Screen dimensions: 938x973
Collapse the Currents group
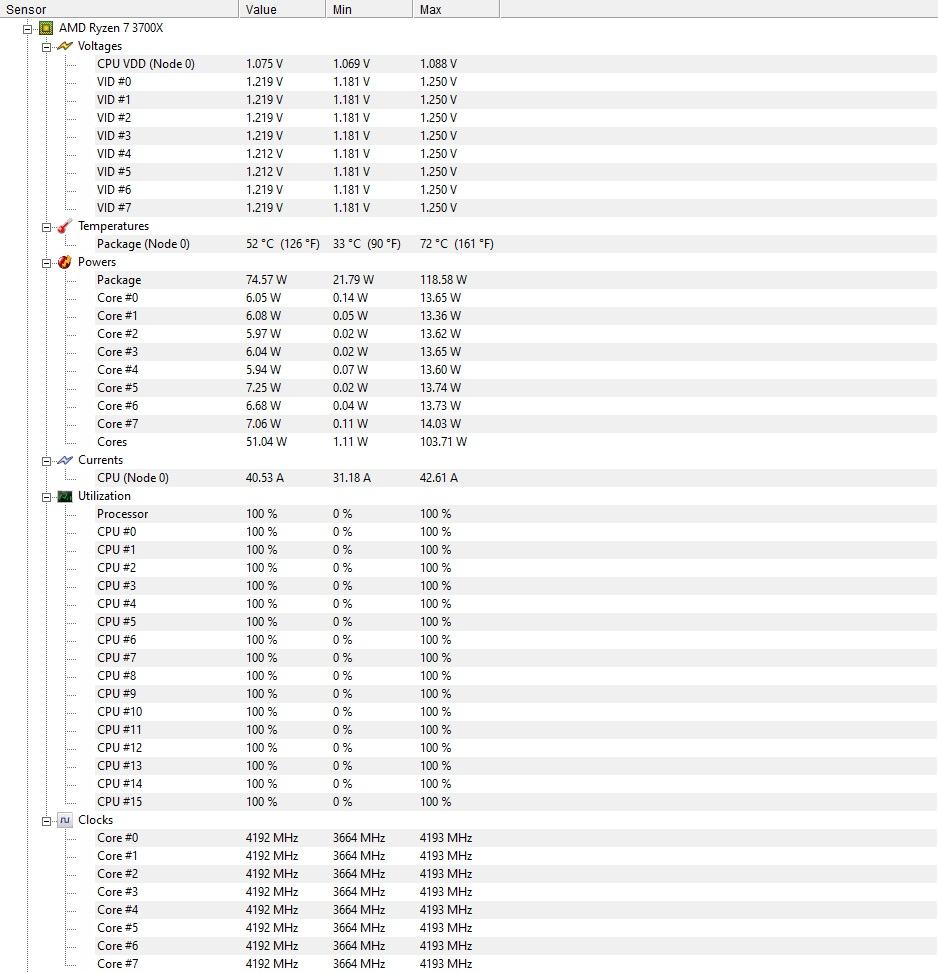[47, 460]
